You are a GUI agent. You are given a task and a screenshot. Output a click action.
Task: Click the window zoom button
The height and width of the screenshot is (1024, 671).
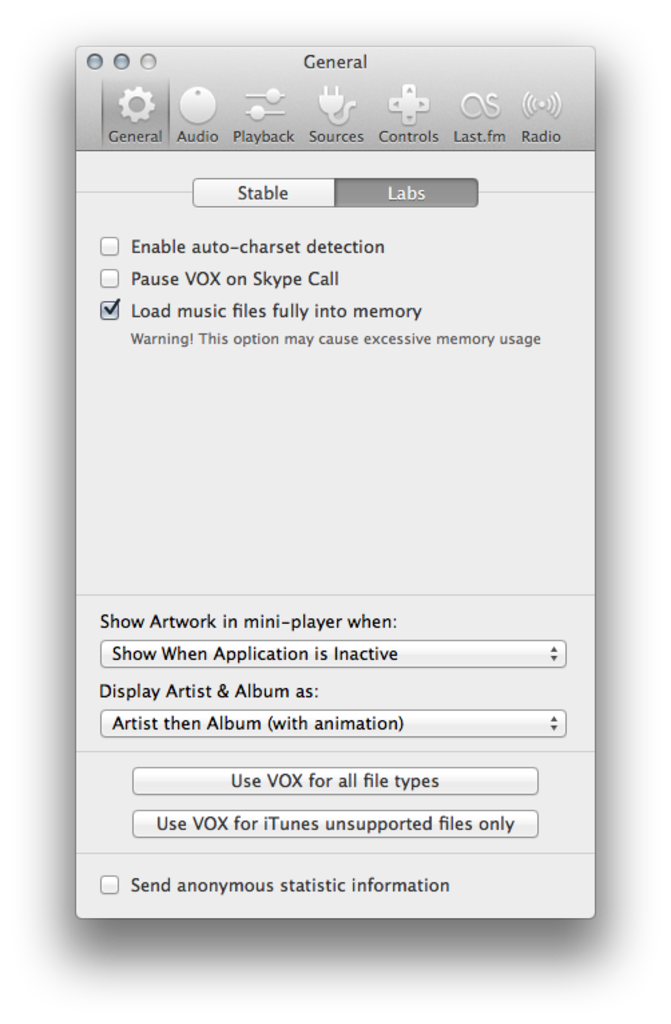[148, 62]
